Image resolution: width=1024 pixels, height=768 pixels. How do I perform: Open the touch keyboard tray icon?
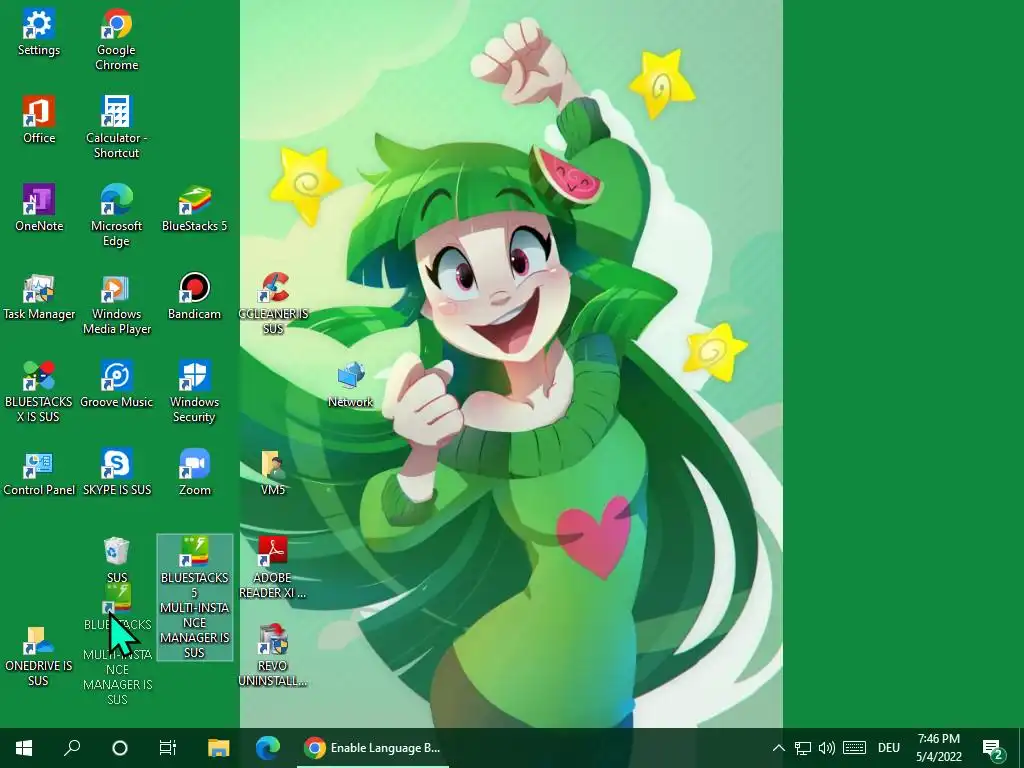click(854, 748)
